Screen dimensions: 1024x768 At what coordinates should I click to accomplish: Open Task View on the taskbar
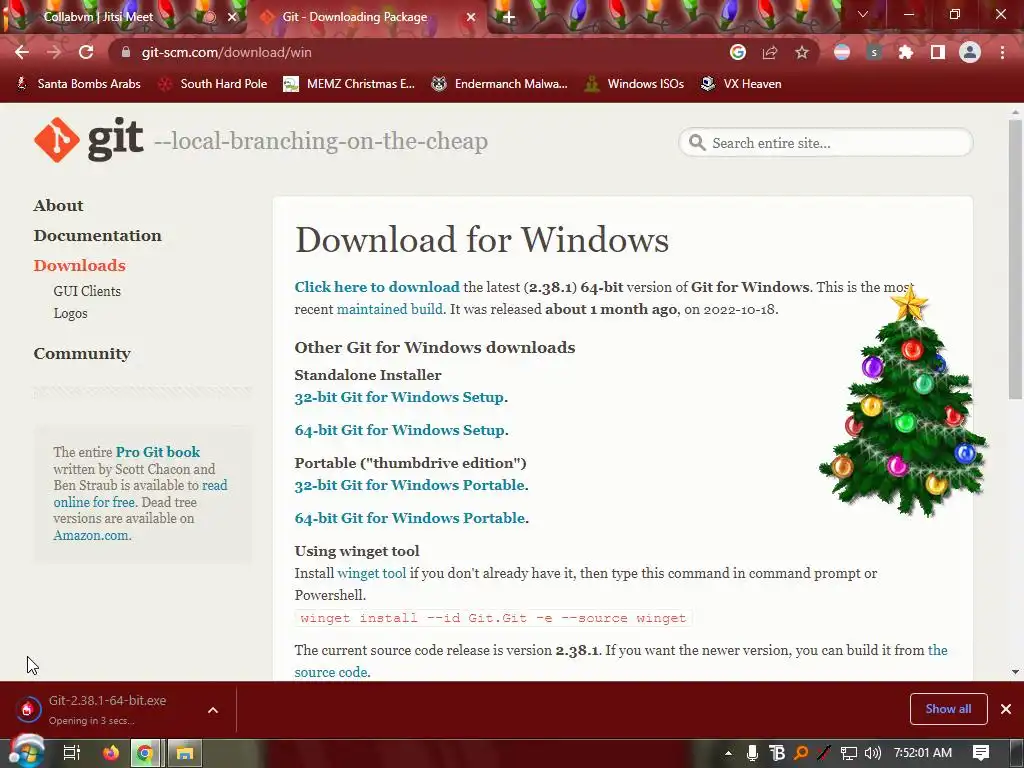pos(71,753)
